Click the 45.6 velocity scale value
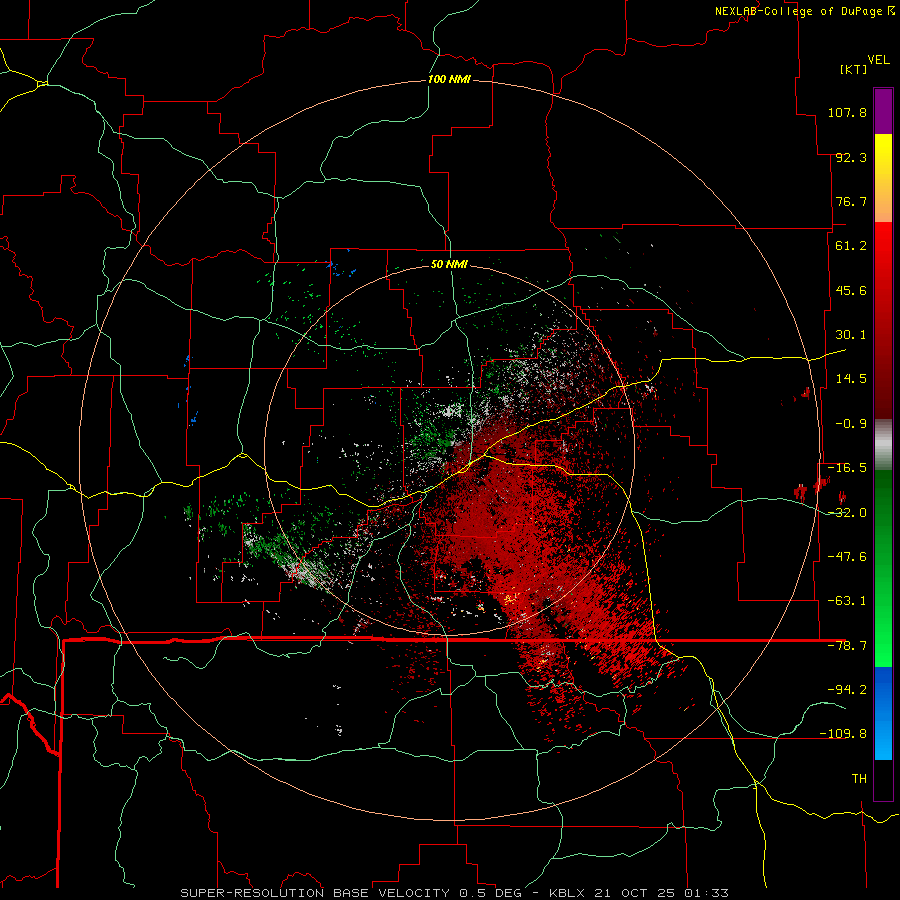900x900 pixels. pyautogui.click(x=851, y=290)
